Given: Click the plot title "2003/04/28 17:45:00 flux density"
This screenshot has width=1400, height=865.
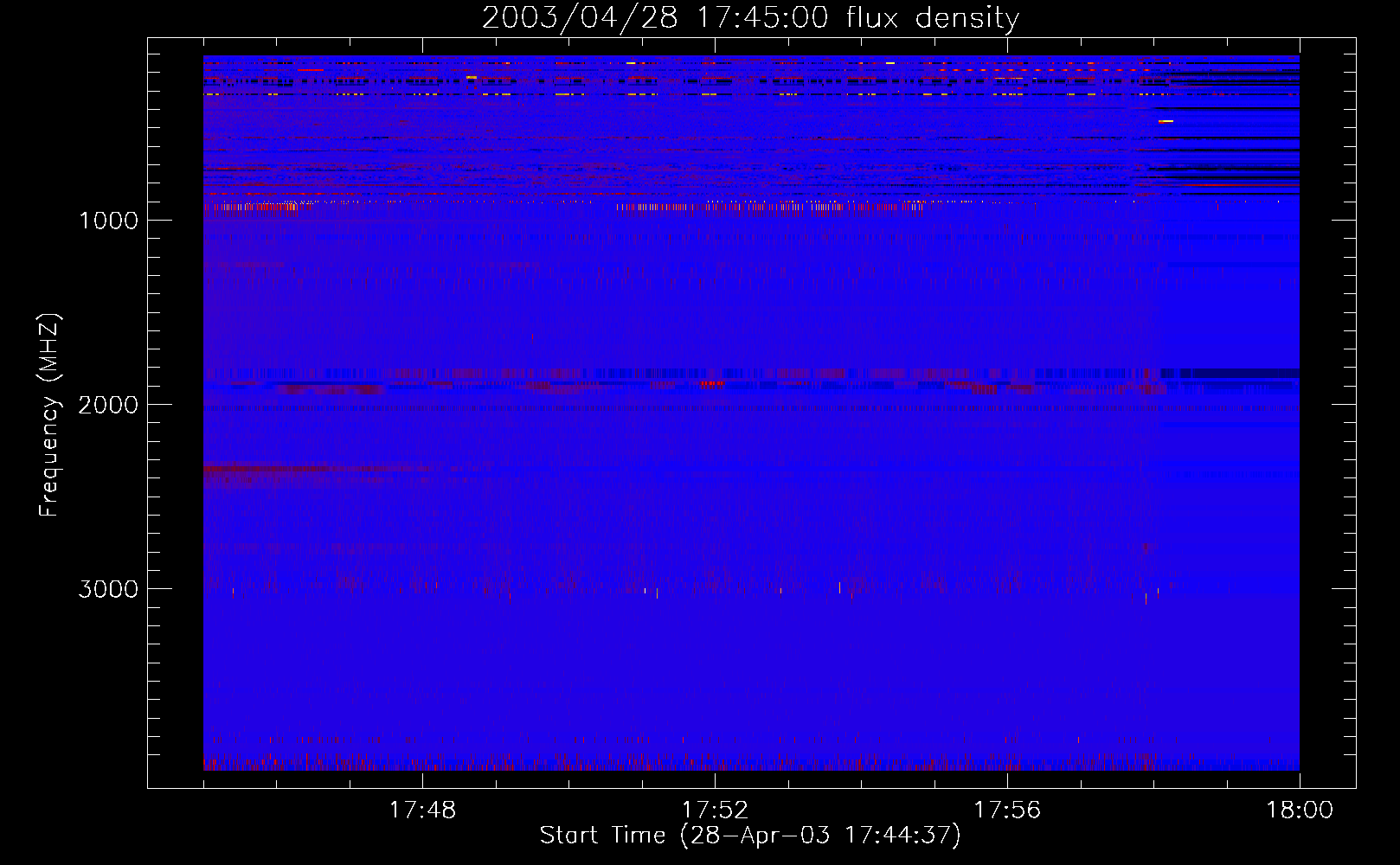Looking at the screenshot, I should pyautogui.click(x=750, y=17).
